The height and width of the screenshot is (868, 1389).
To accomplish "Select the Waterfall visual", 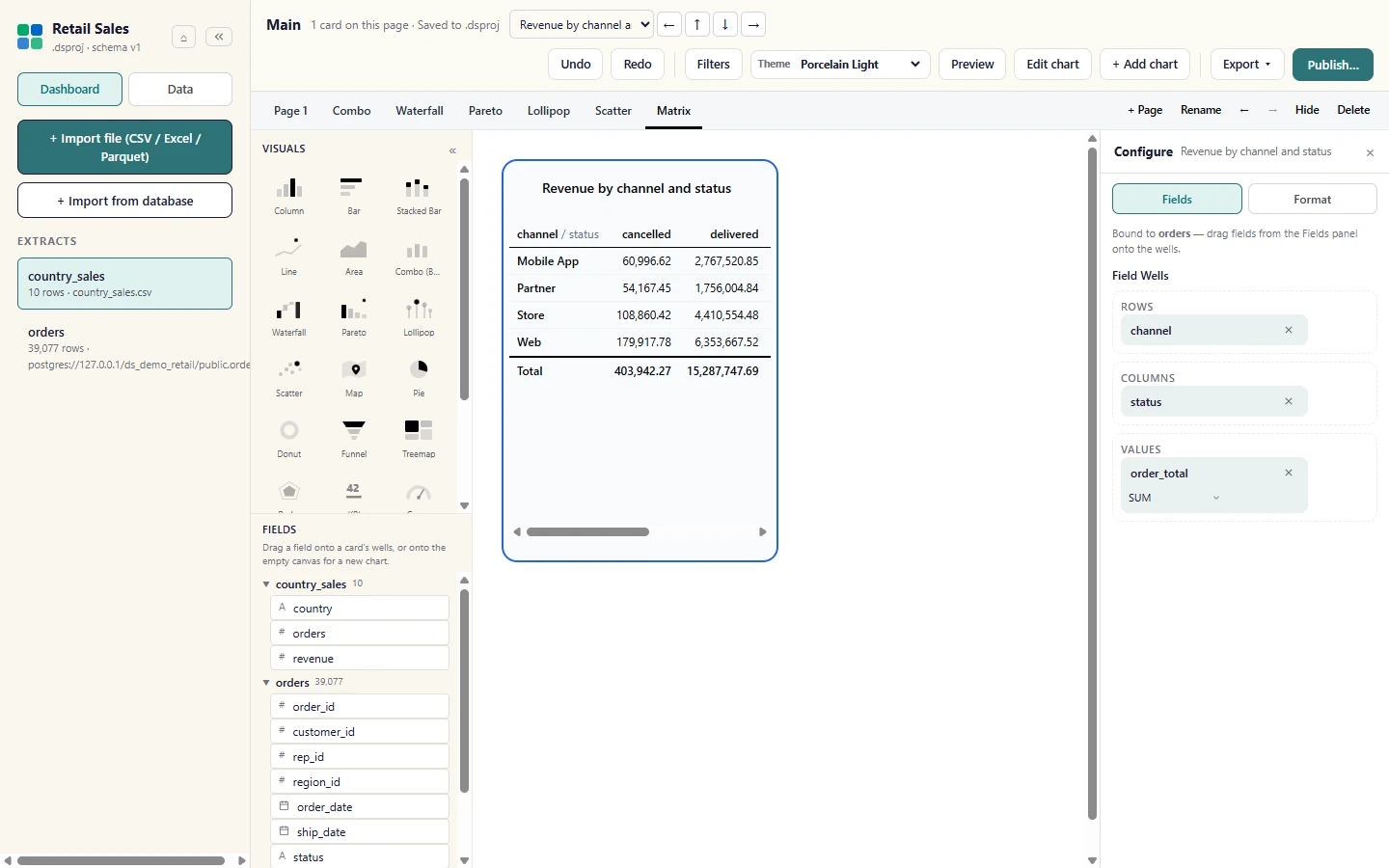I will click(x=289, y=317).
